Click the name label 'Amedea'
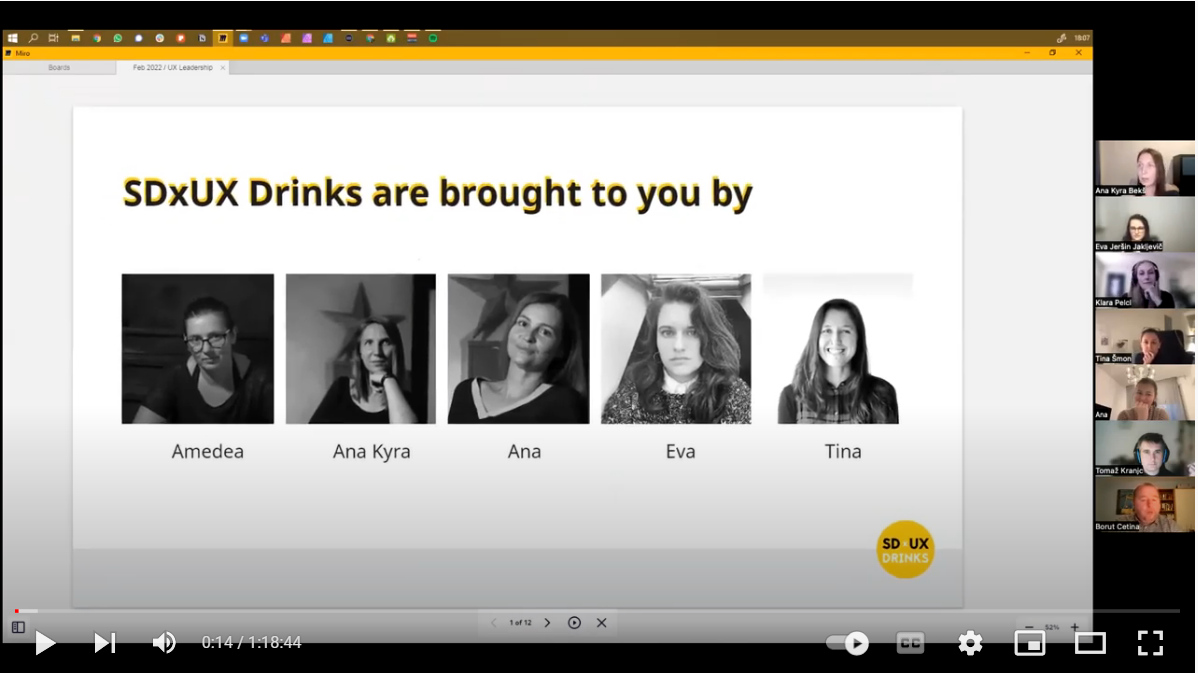Image resolution: width=1198 pixels, height=673 pixels. click(208, 451)
